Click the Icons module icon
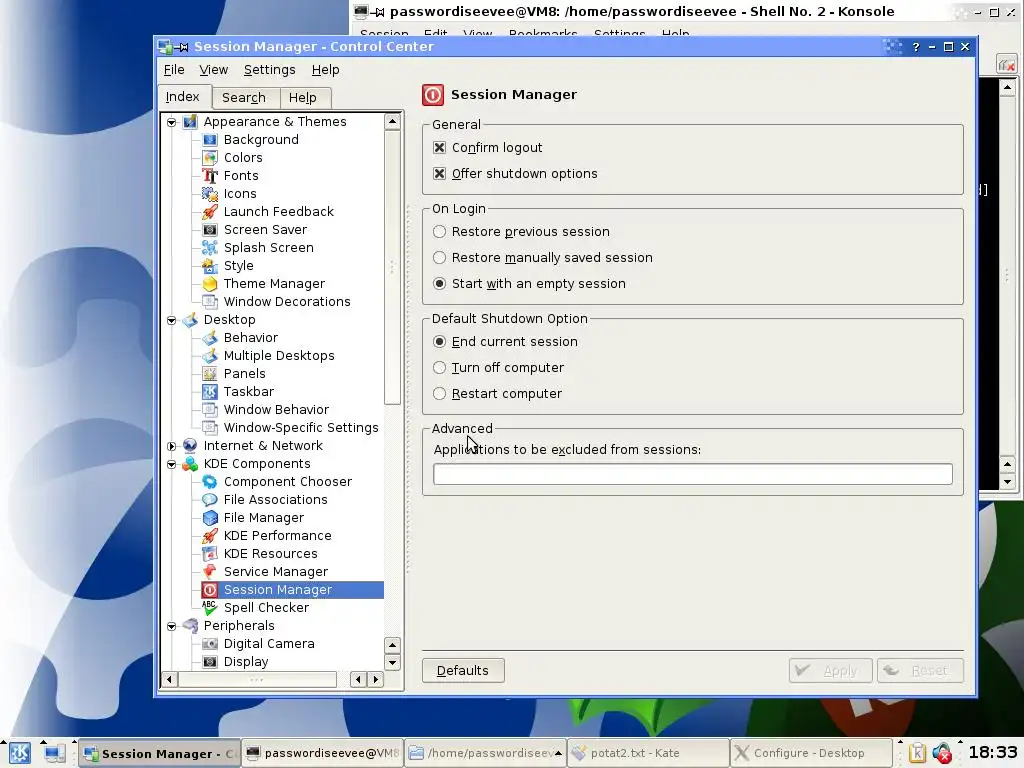Viewport: 1024px width, 768px height. pos(210,193)
